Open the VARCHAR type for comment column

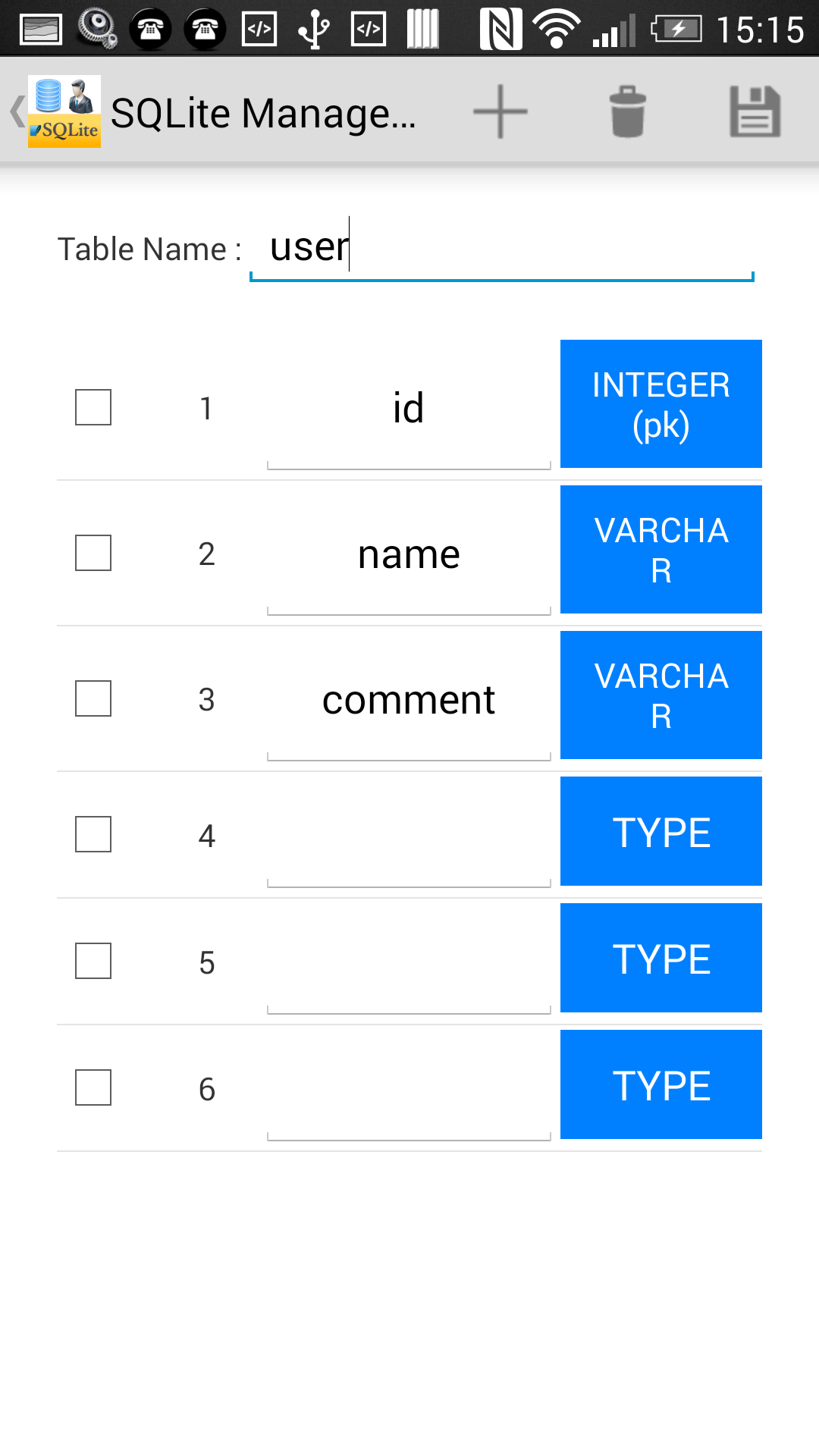661,695
